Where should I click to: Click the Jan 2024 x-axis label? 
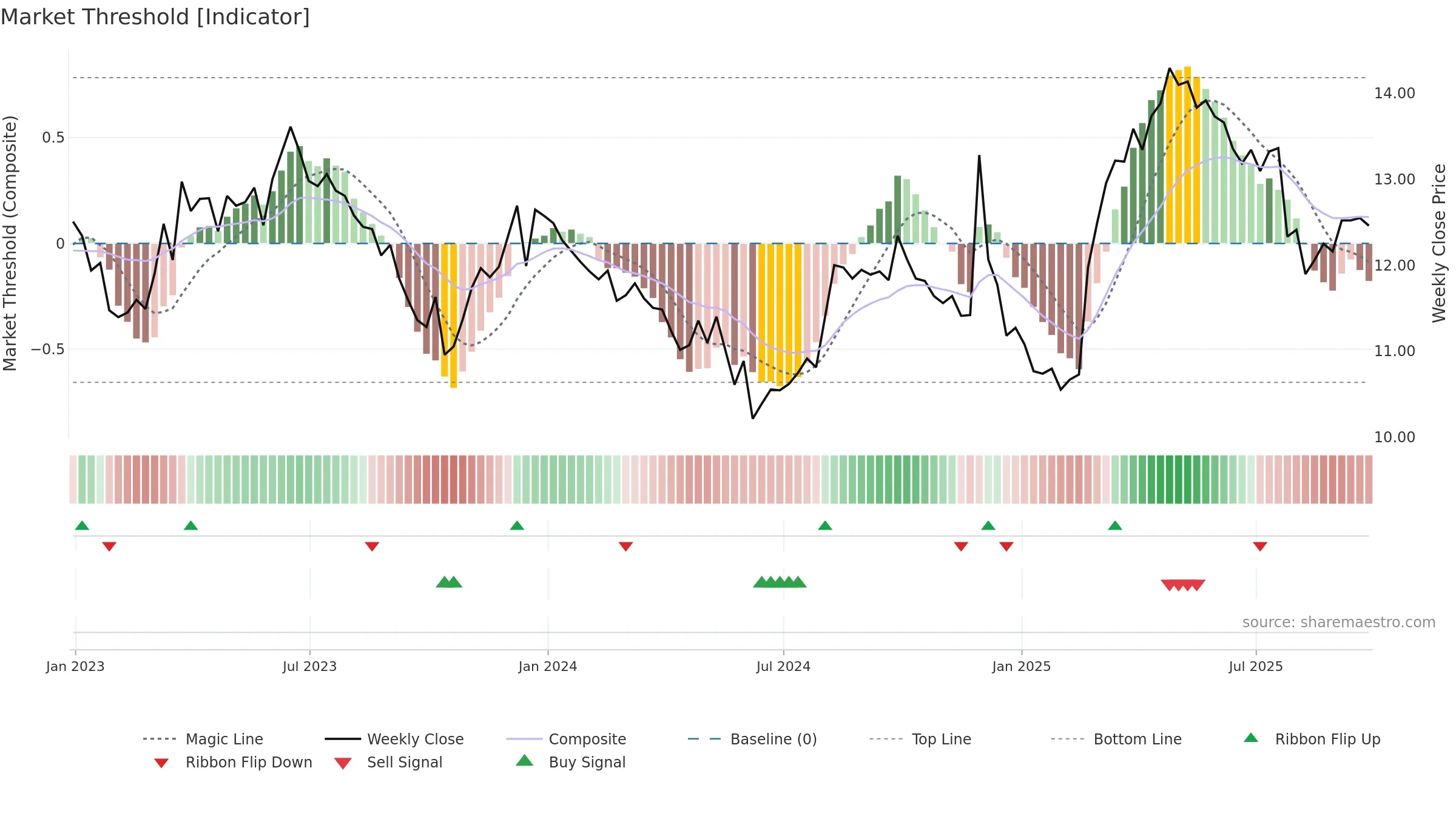coord(548,667)
